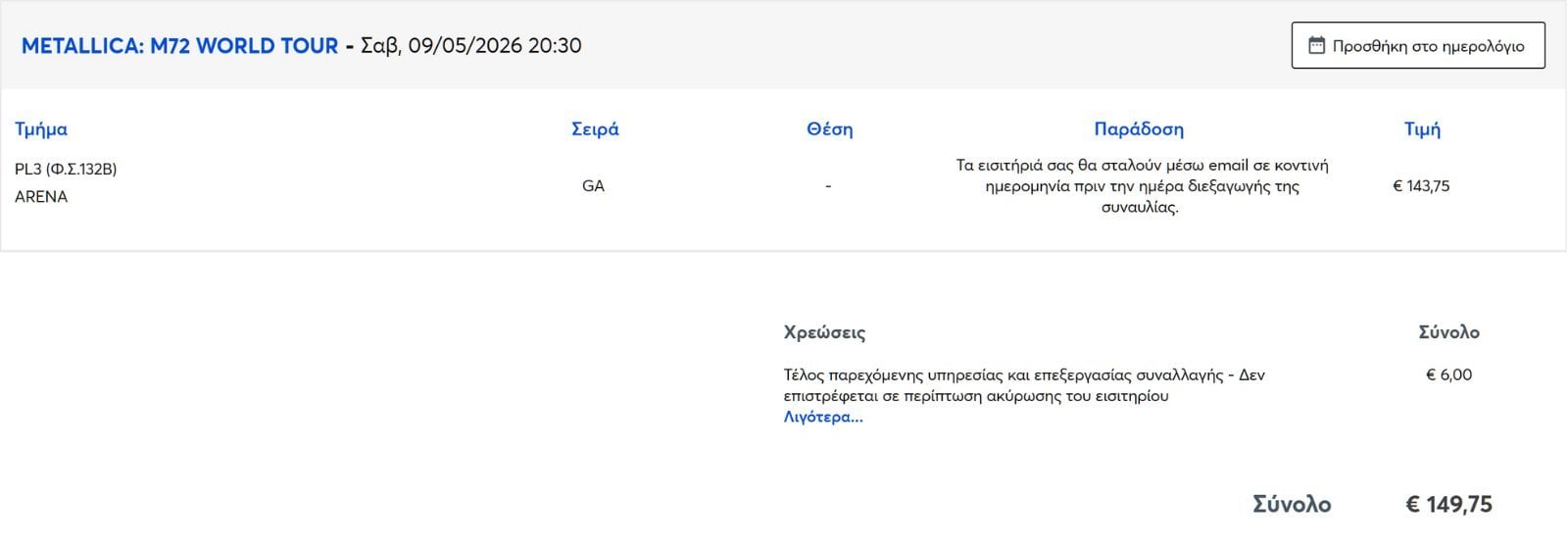The height and width of the screenshot is (547, 1568).
Task: Click the ticket price € 143,75
Action: [1421, 186]
